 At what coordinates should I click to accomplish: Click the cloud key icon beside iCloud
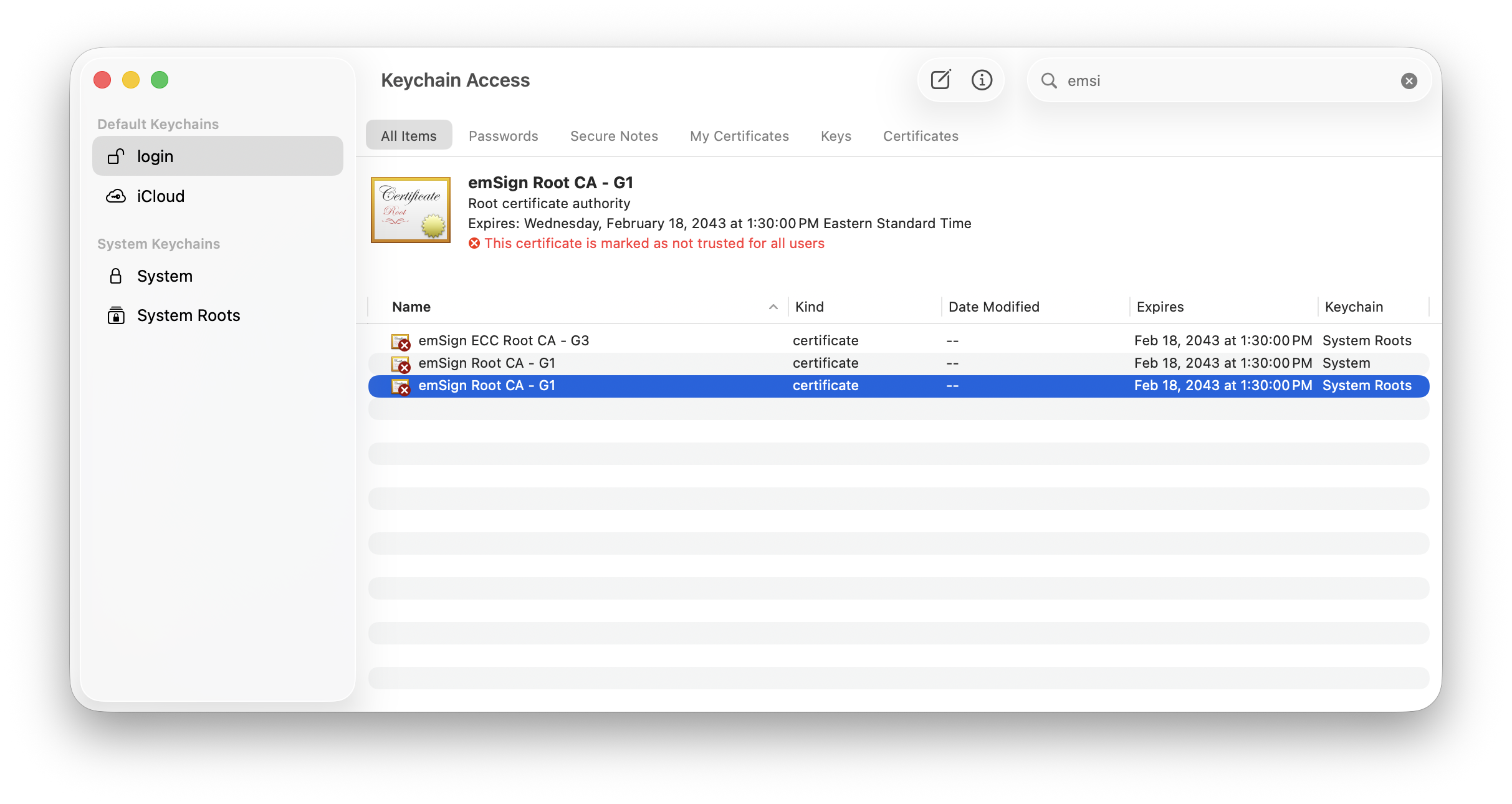(116, 196)
